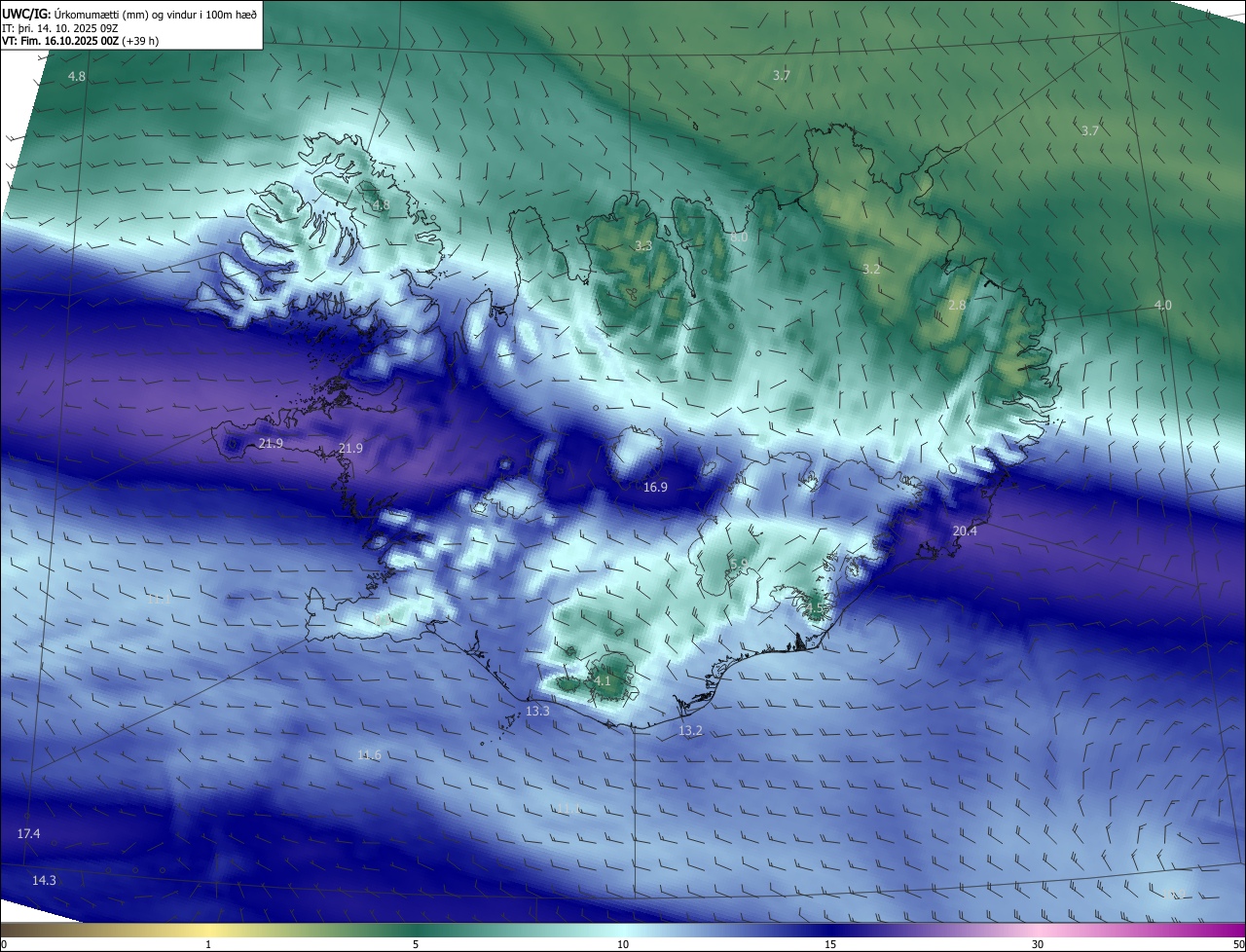1246x952 pixels.
Task: Click the color scale tick labeled 5
Action: tap(416, 944)
